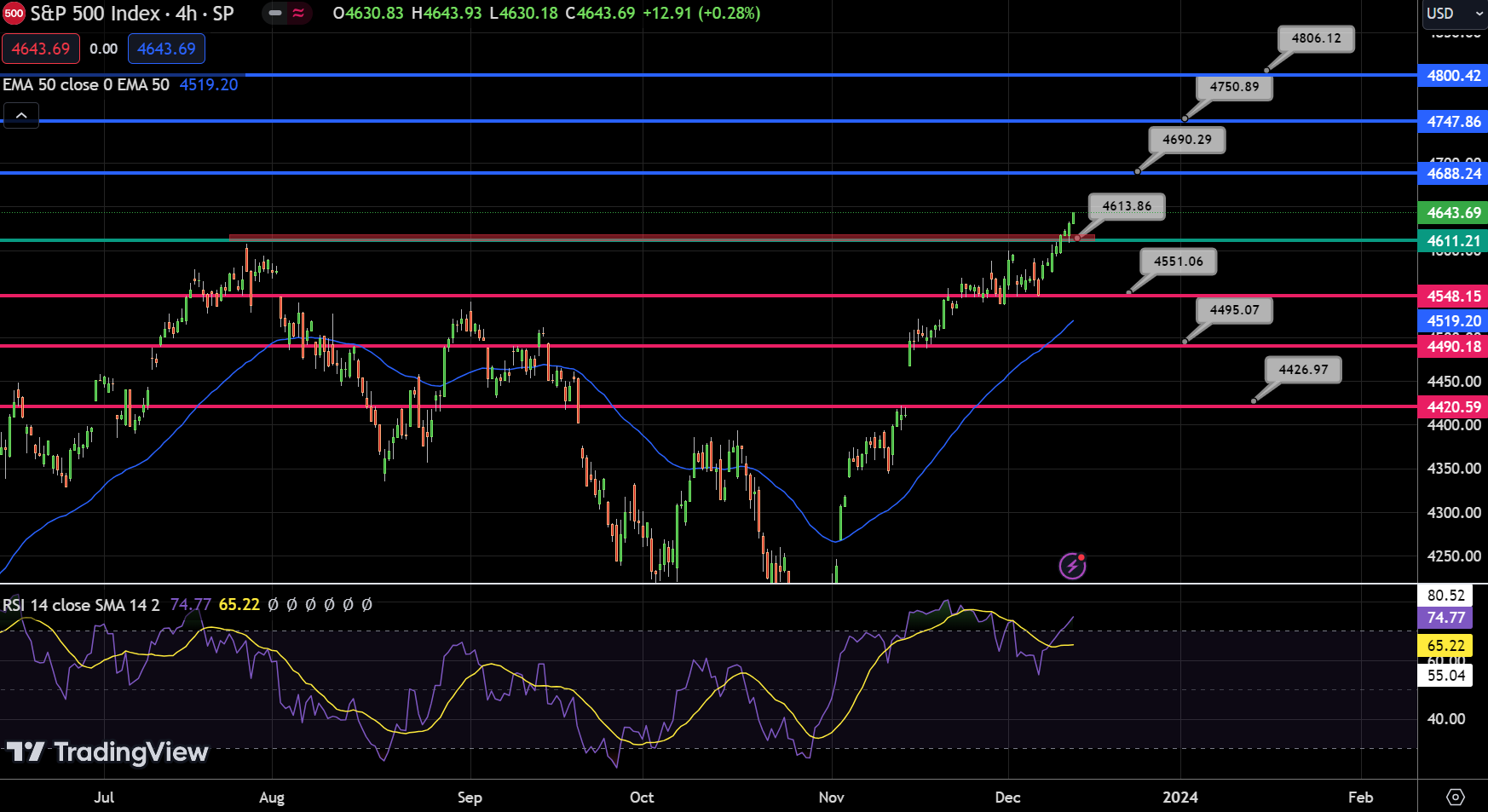
Task: Click the Oct label on the time axis
Action: click(642, 798)
